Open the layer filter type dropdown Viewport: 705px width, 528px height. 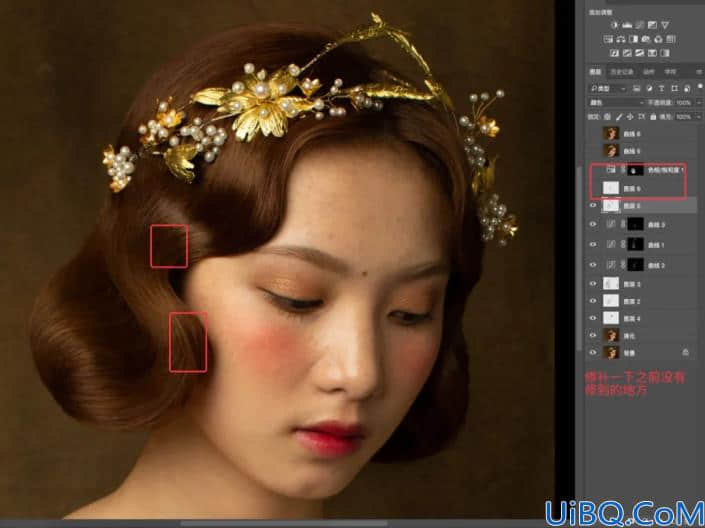609,89
